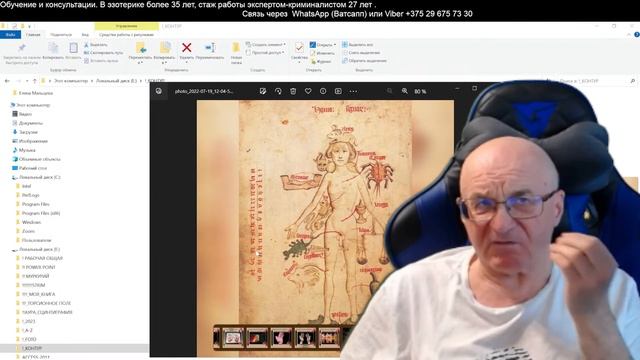Image resolution: width=640 pixels, height=360 pixels.
Task: Click Copy path in clipboard group
Action: point(103,53)
